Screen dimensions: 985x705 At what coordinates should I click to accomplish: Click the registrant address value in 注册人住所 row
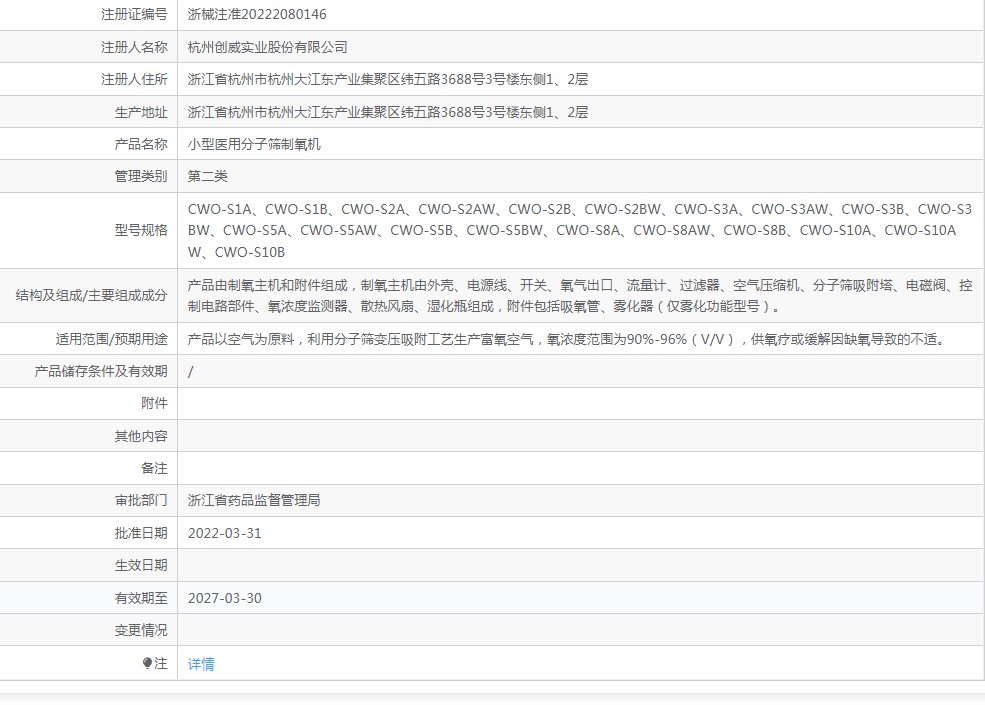click(388, 79)
